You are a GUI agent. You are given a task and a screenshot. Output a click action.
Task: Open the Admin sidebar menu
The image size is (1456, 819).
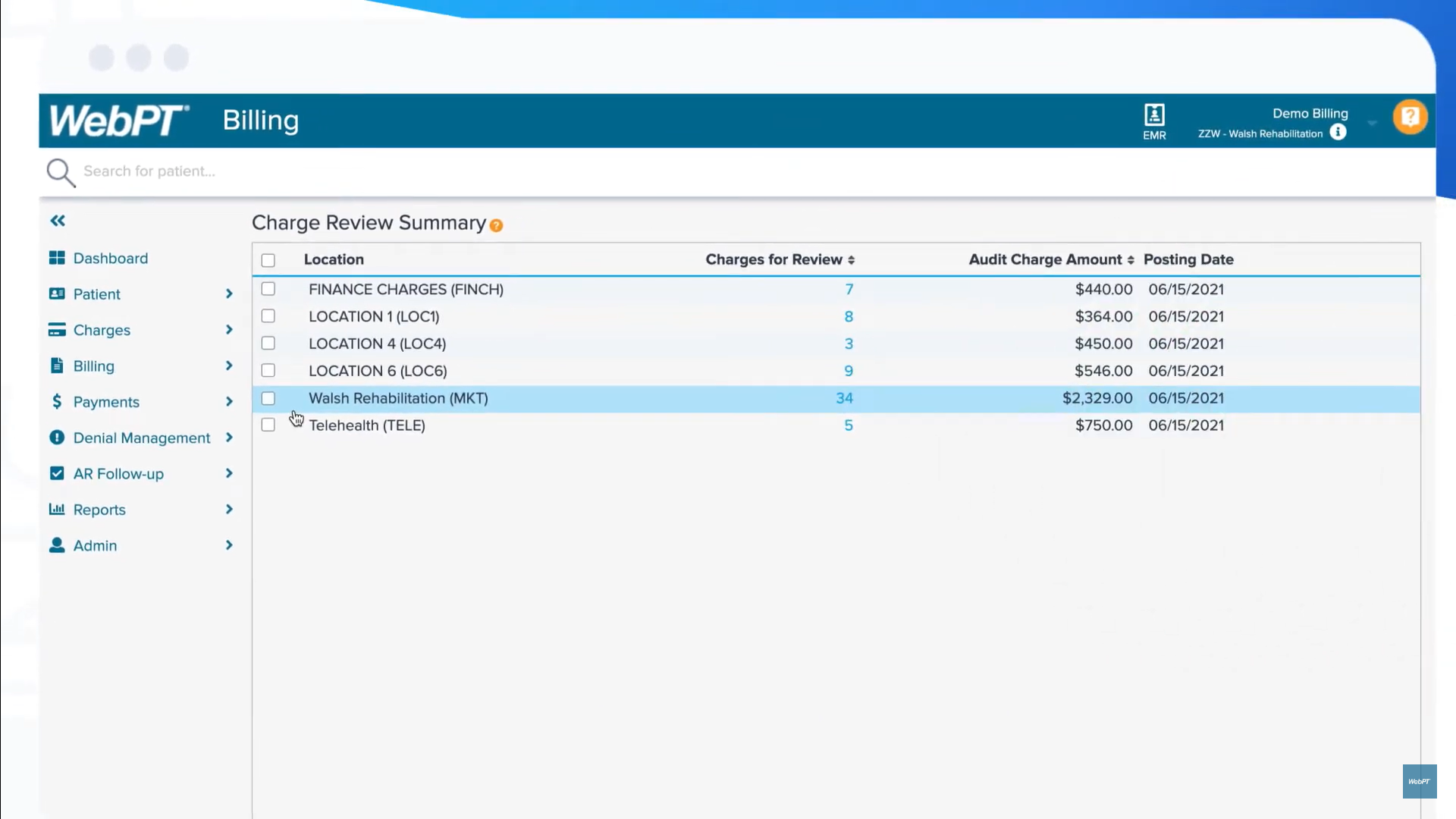(95, 546)
